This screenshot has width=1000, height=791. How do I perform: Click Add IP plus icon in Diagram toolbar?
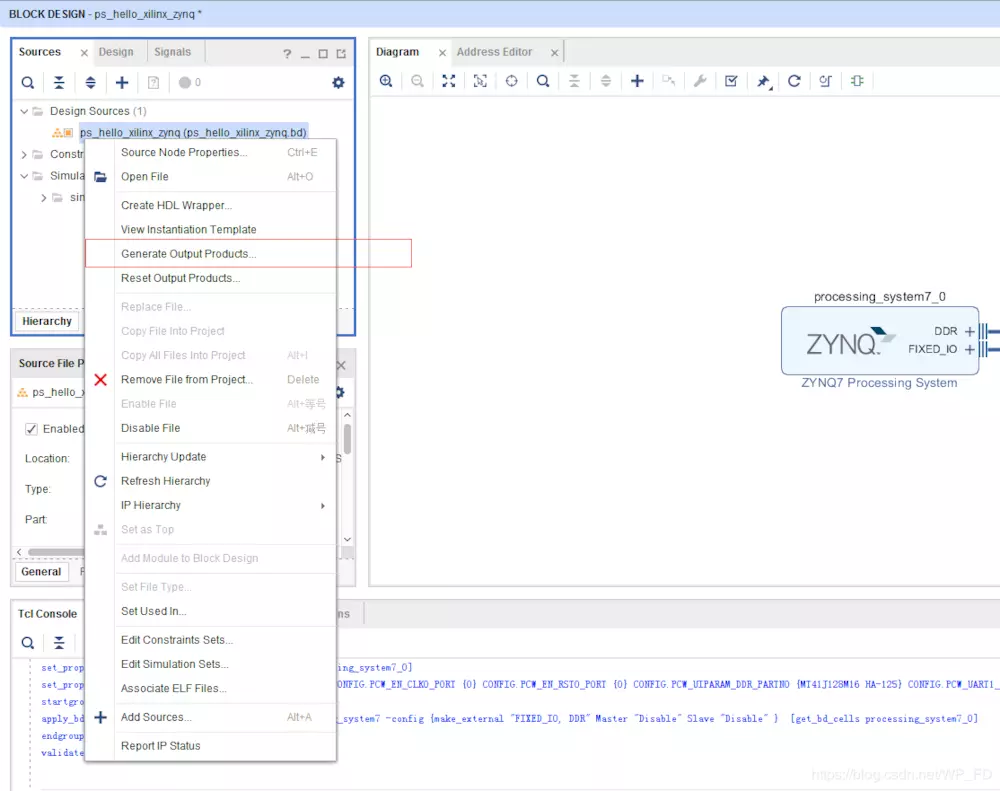point(637,81)
